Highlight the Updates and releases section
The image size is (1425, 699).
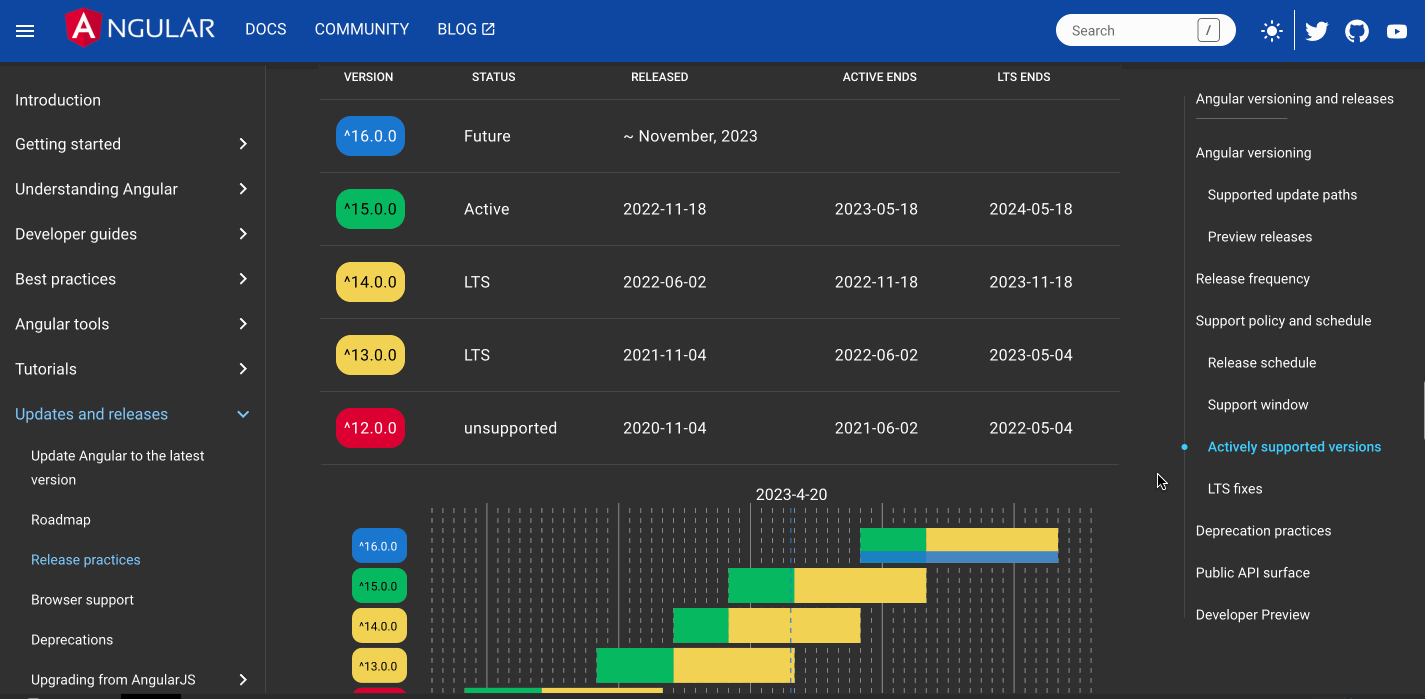point(91,413)
